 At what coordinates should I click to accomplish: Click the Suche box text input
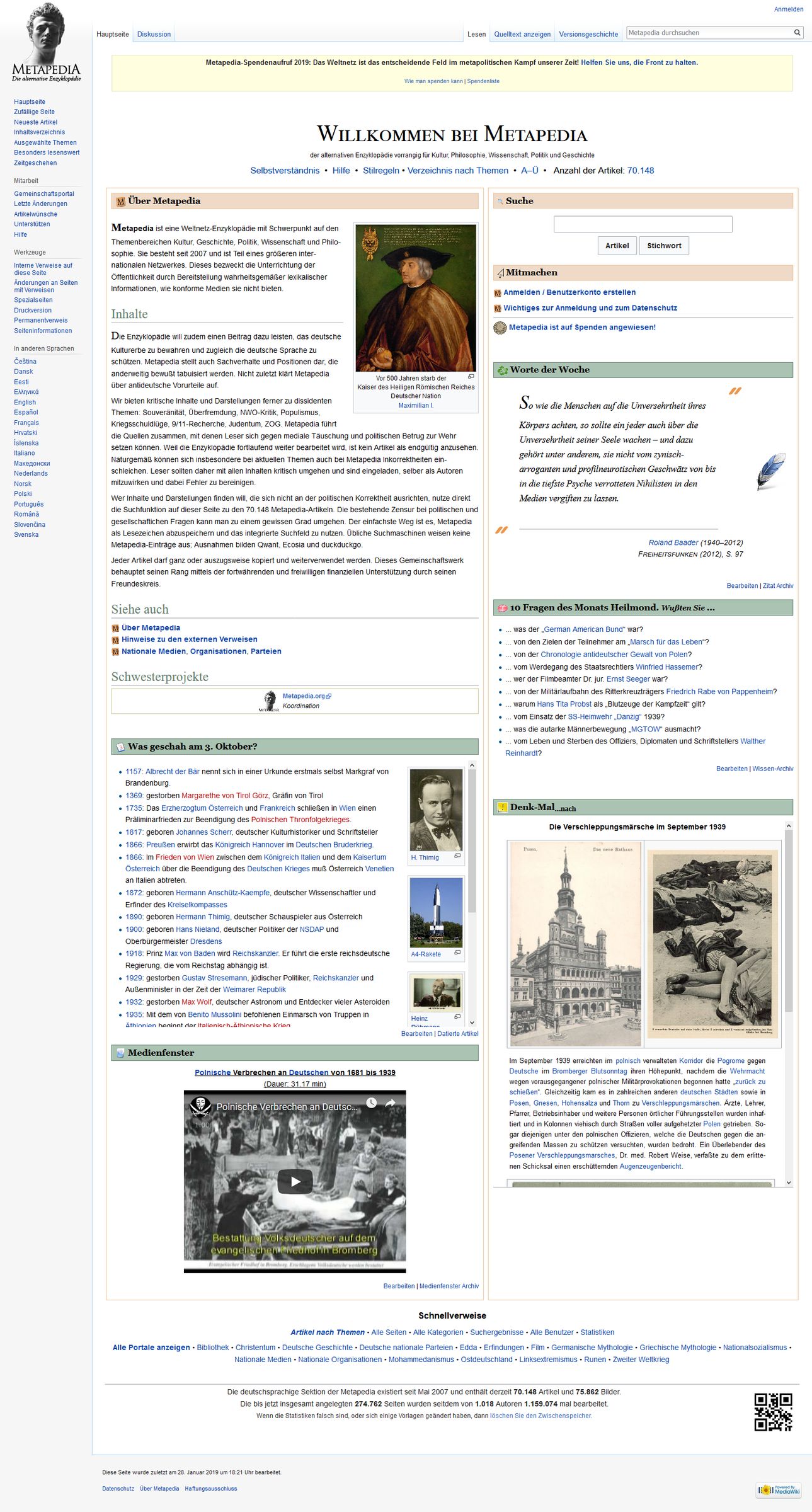click(643, 224)
